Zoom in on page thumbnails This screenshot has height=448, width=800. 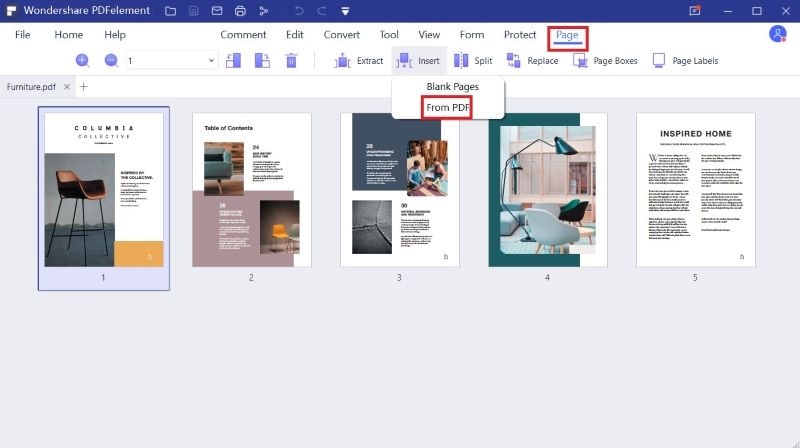(82, 61)
